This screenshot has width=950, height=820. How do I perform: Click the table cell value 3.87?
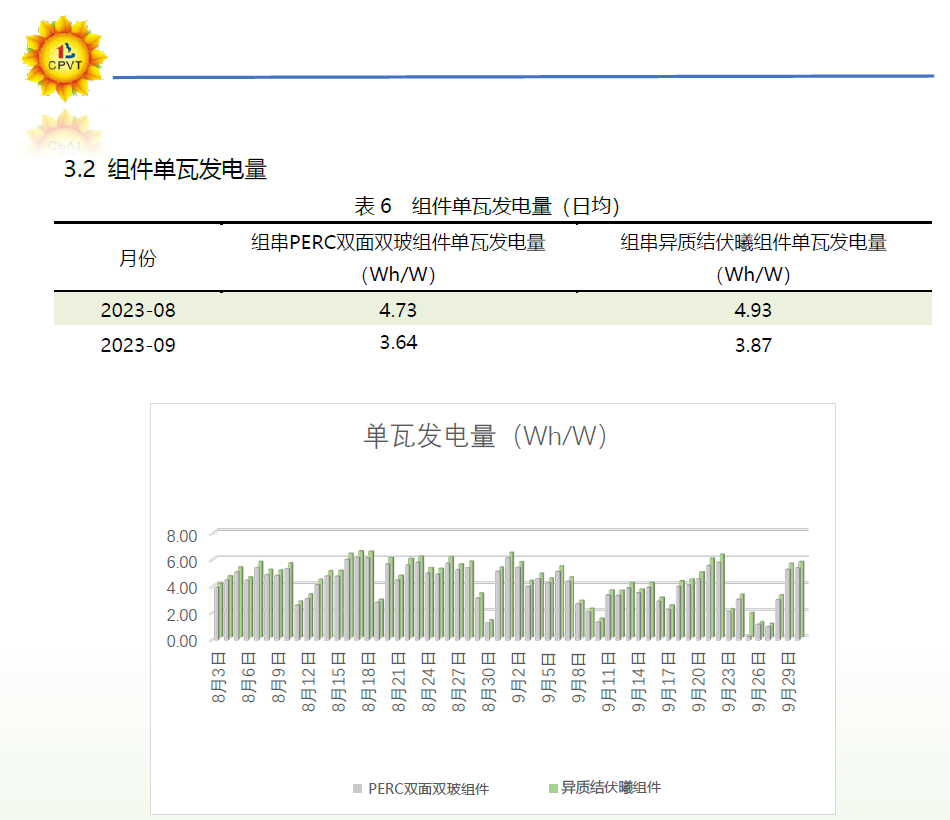pos(753,345)
